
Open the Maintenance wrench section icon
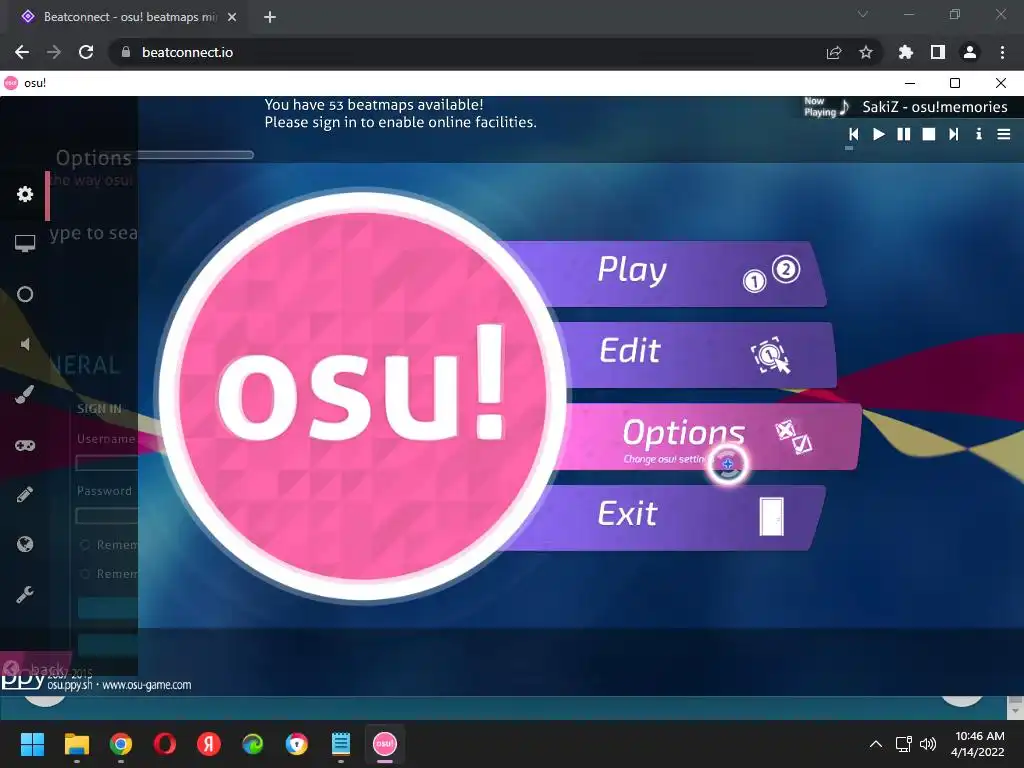(25, 594)
